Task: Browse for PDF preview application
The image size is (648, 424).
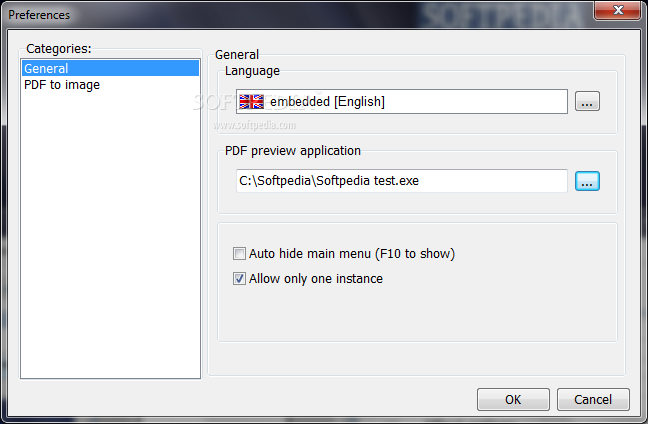Action: 587,181
